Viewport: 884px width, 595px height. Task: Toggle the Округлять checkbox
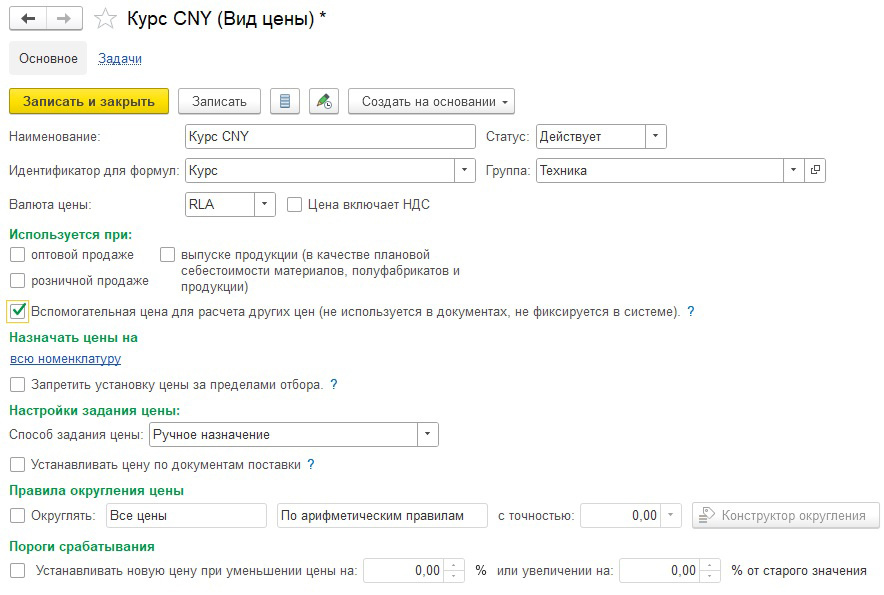17,515
